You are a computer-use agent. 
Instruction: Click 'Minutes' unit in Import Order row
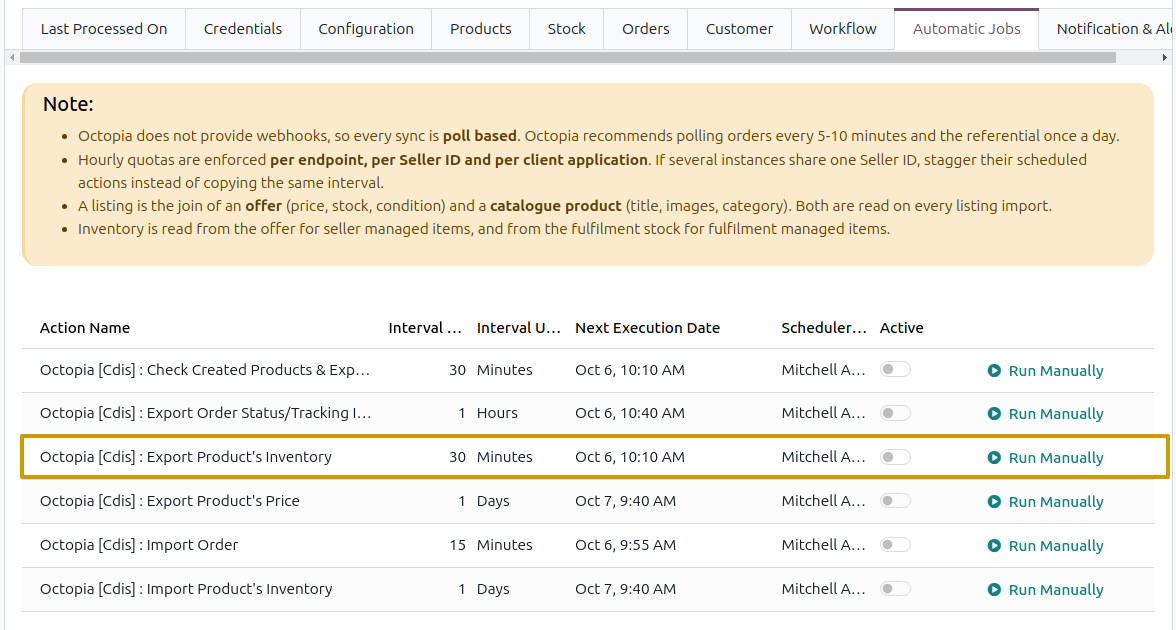click(x=505, y=545)
